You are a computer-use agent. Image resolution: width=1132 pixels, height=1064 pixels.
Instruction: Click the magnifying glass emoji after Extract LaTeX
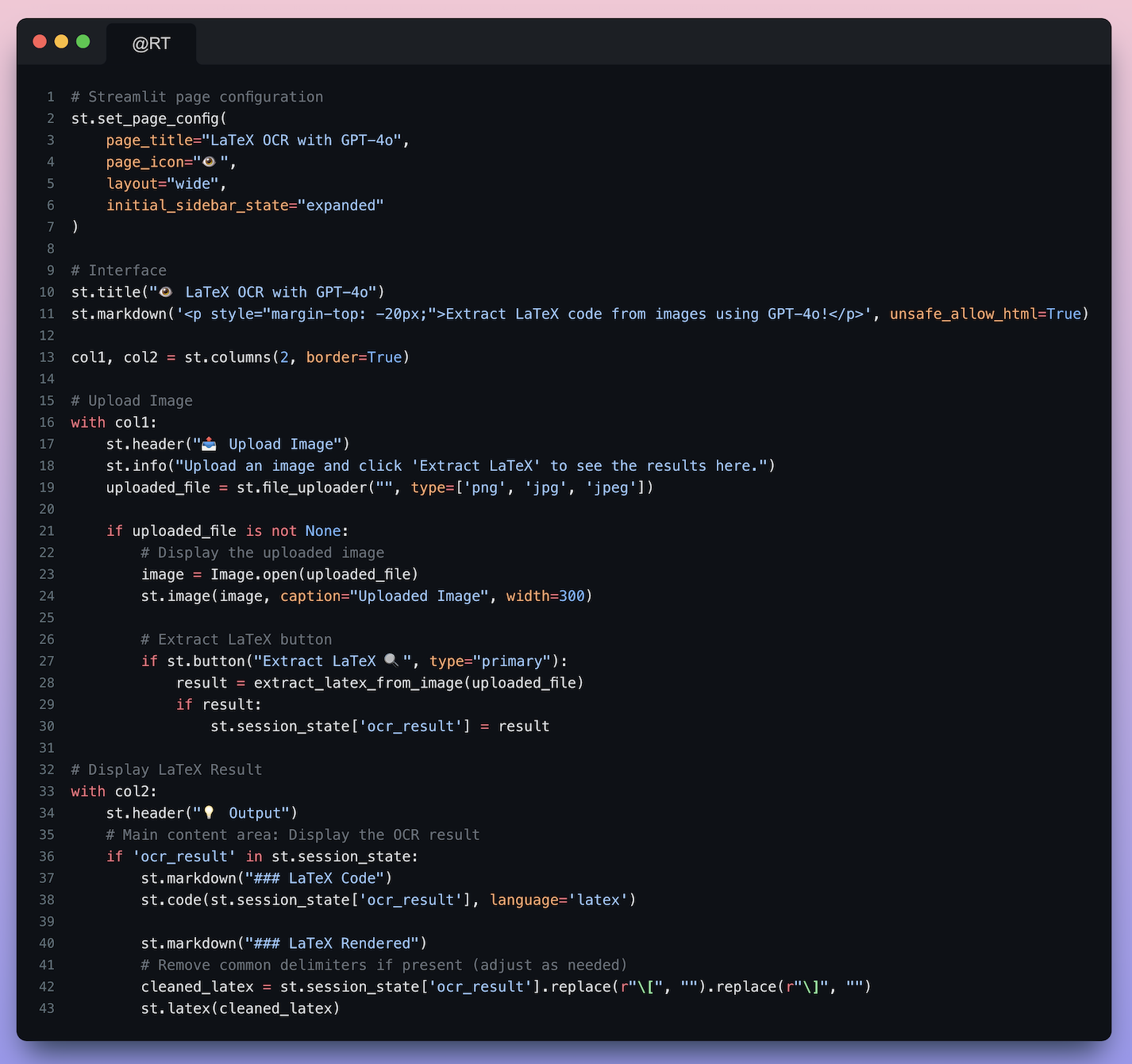[x=391, y=661]
